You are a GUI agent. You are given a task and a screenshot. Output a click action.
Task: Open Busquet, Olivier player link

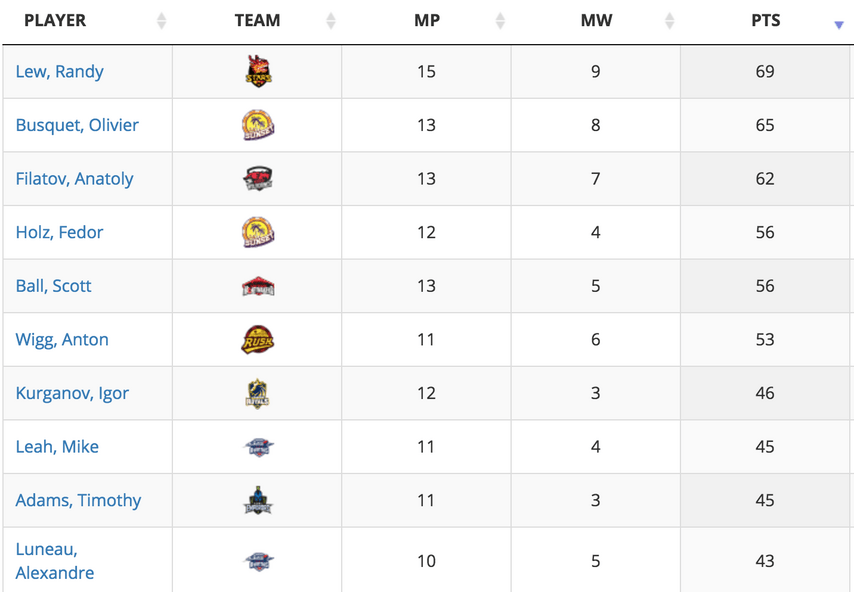[77, 125]
